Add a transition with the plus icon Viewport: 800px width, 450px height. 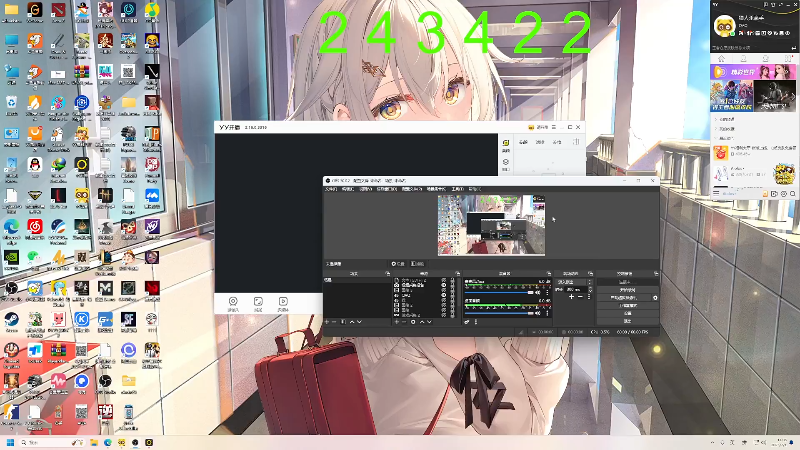(x=571, y=296)
